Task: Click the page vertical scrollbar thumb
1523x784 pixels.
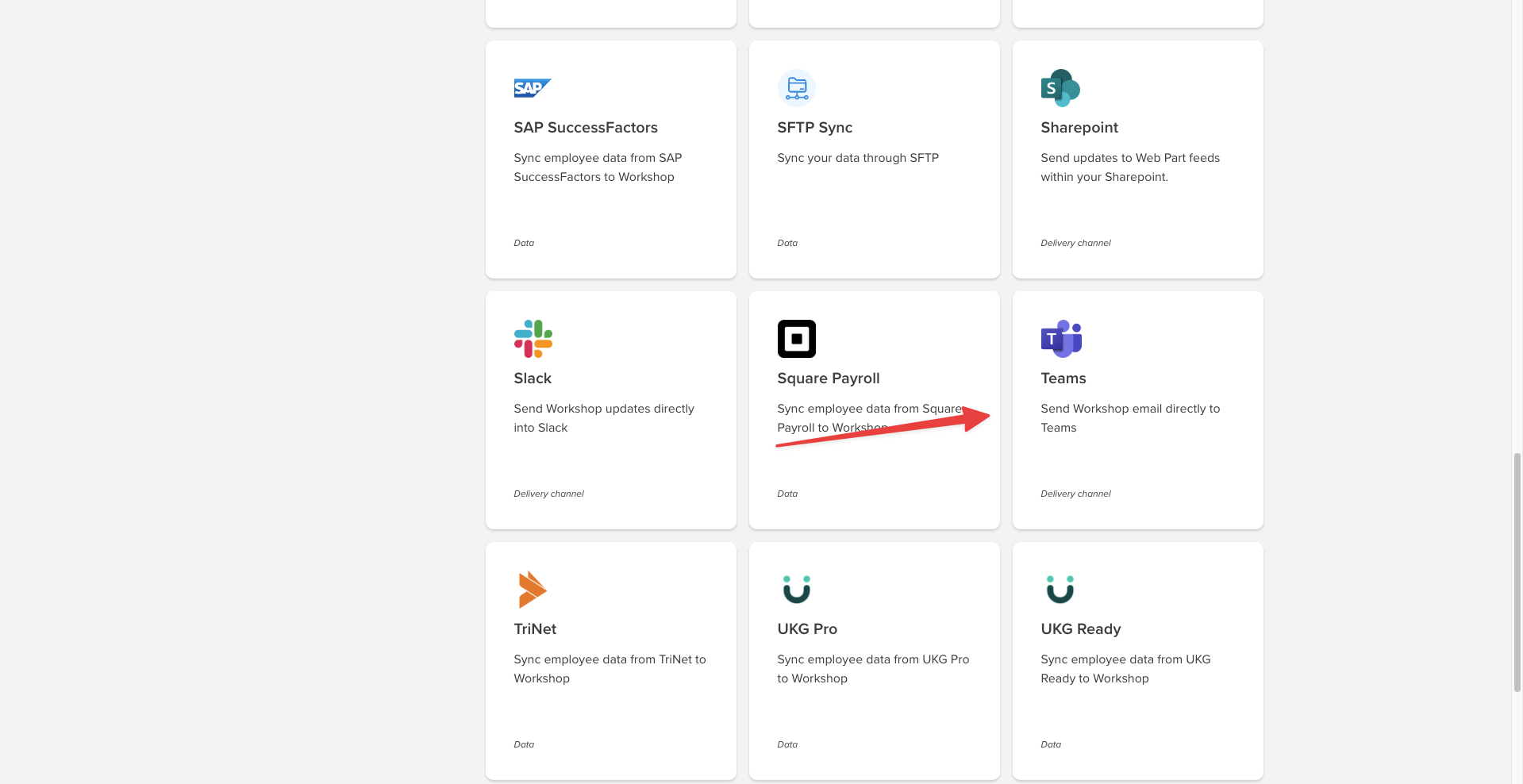Action: 1517,571
